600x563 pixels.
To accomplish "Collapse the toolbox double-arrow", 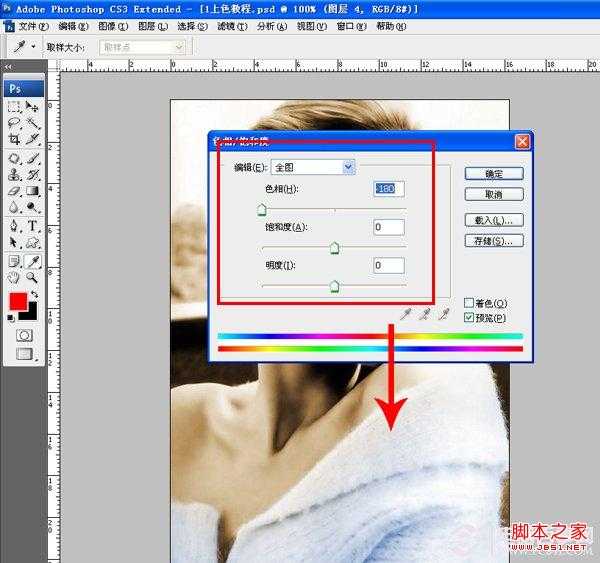I will click(x=8, y=67).
